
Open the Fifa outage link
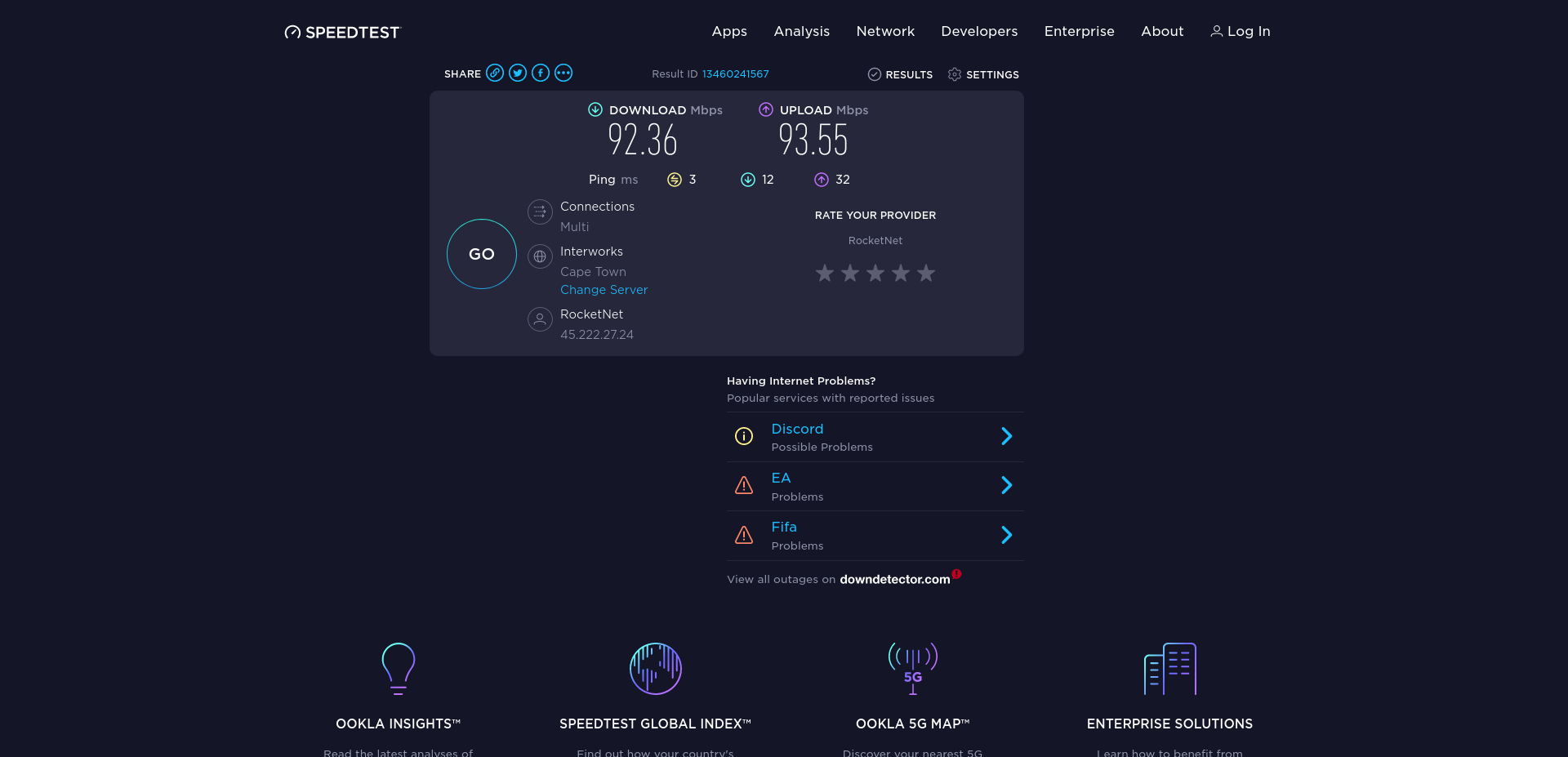click(x=784, y=527)
